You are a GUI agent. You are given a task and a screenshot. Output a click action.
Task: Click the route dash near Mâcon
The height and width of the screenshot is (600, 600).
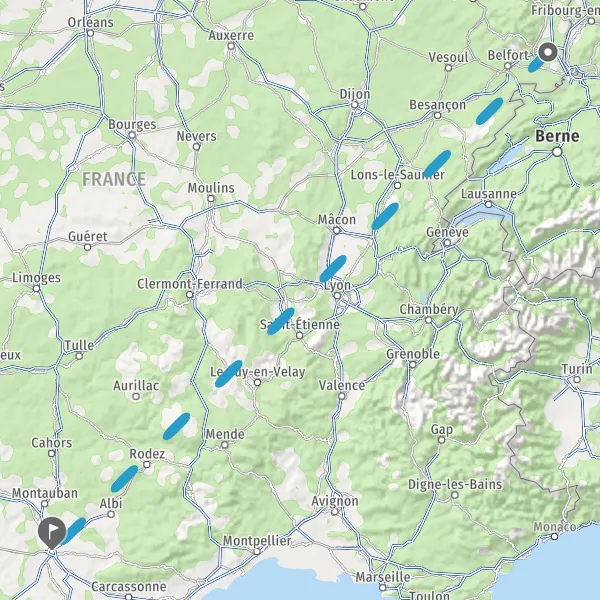point(385,217)
